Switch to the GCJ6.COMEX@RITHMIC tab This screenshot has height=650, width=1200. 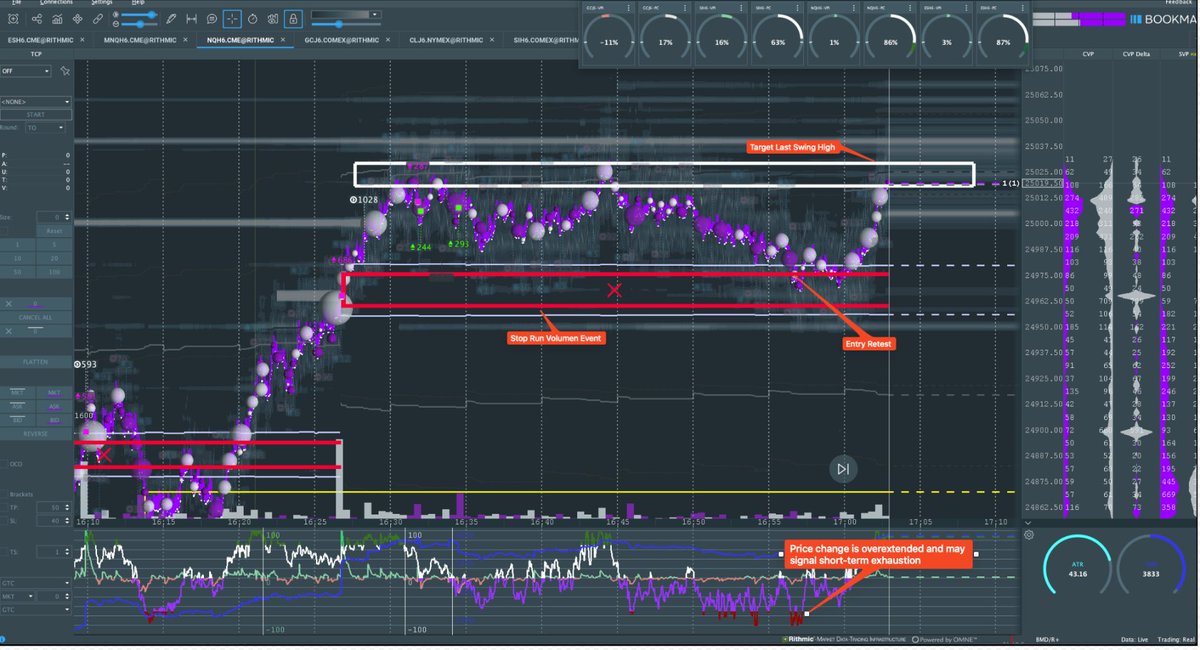pos(341,40)
